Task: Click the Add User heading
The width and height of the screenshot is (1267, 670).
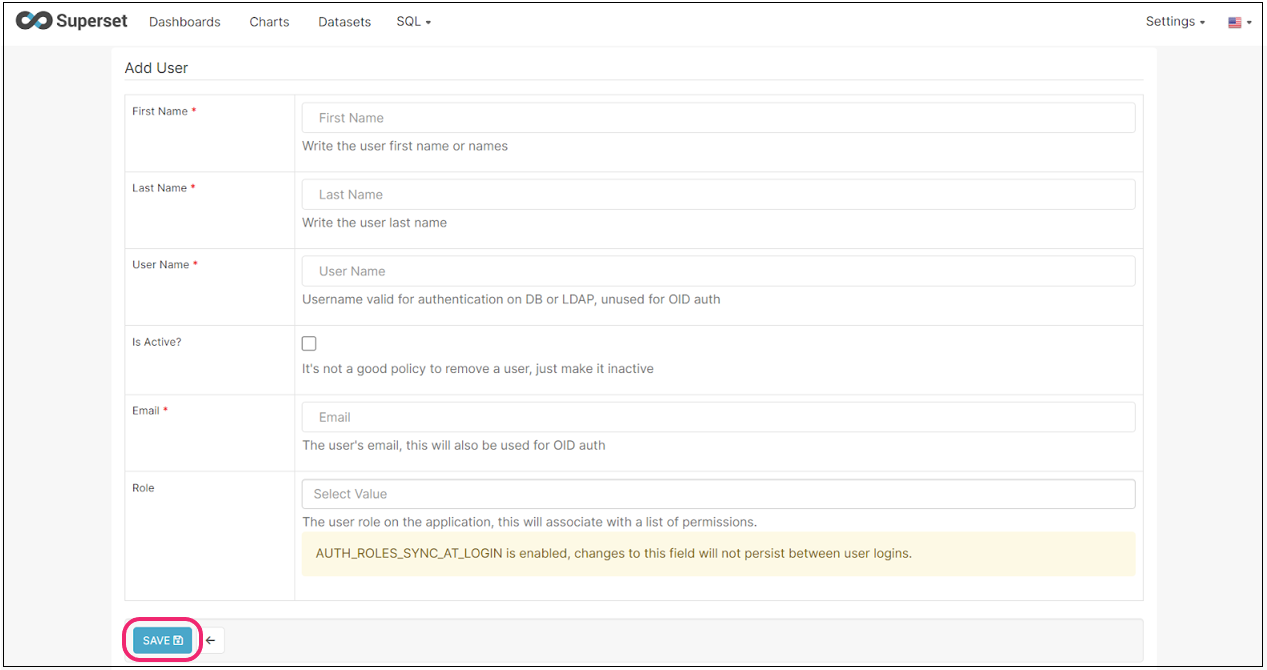Action: click(x=156, y=68)
